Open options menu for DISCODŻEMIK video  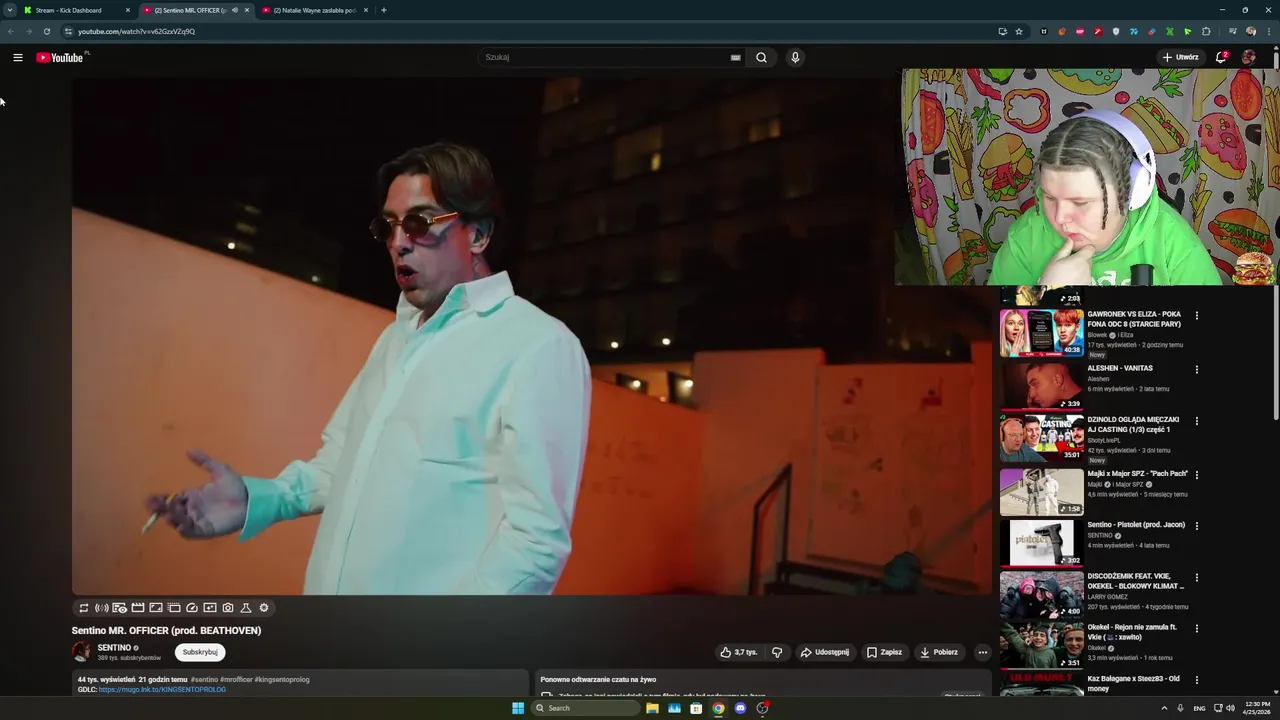[1196, 578]
